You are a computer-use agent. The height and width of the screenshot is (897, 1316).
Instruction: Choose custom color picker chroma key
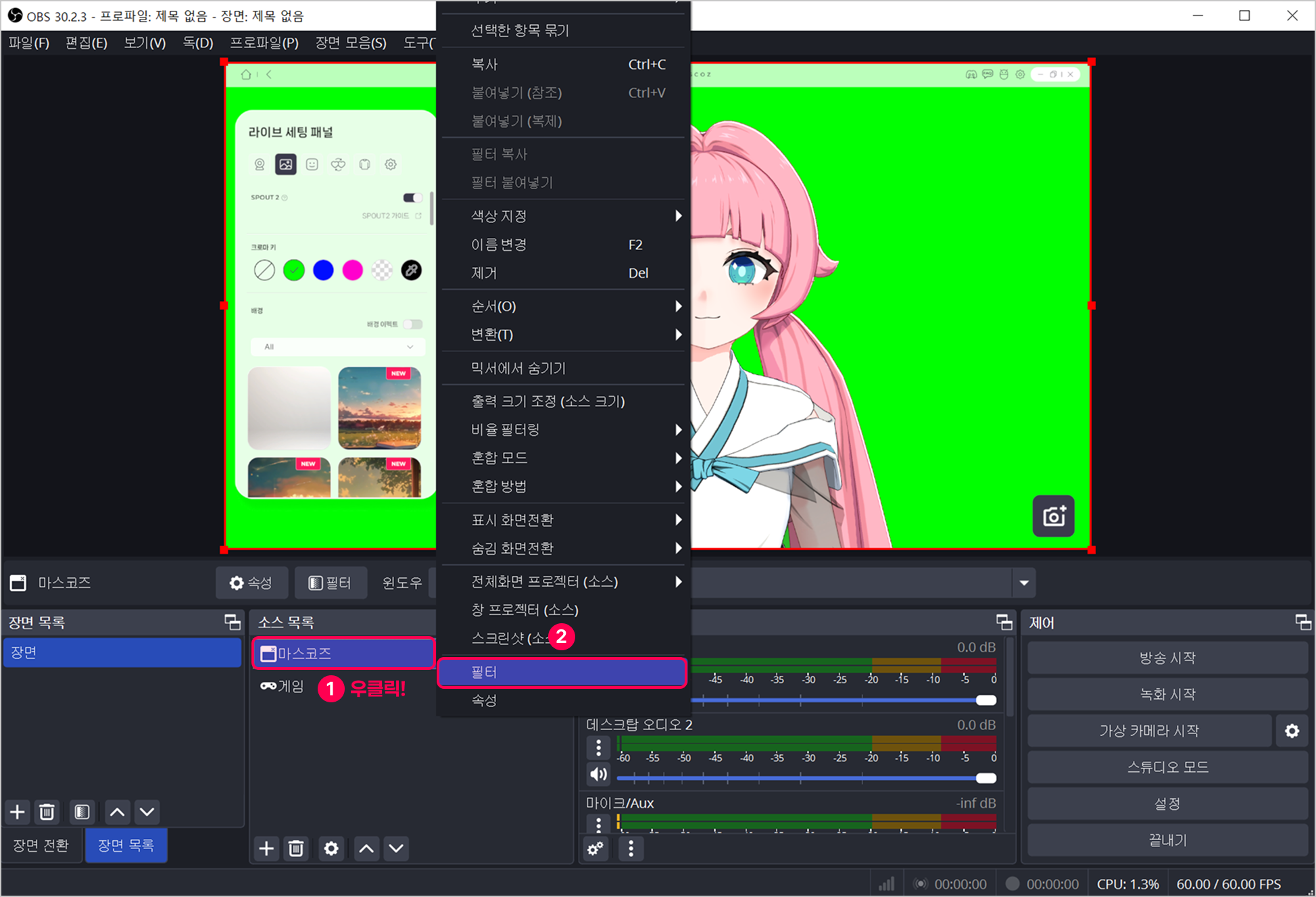click(412, 270)
